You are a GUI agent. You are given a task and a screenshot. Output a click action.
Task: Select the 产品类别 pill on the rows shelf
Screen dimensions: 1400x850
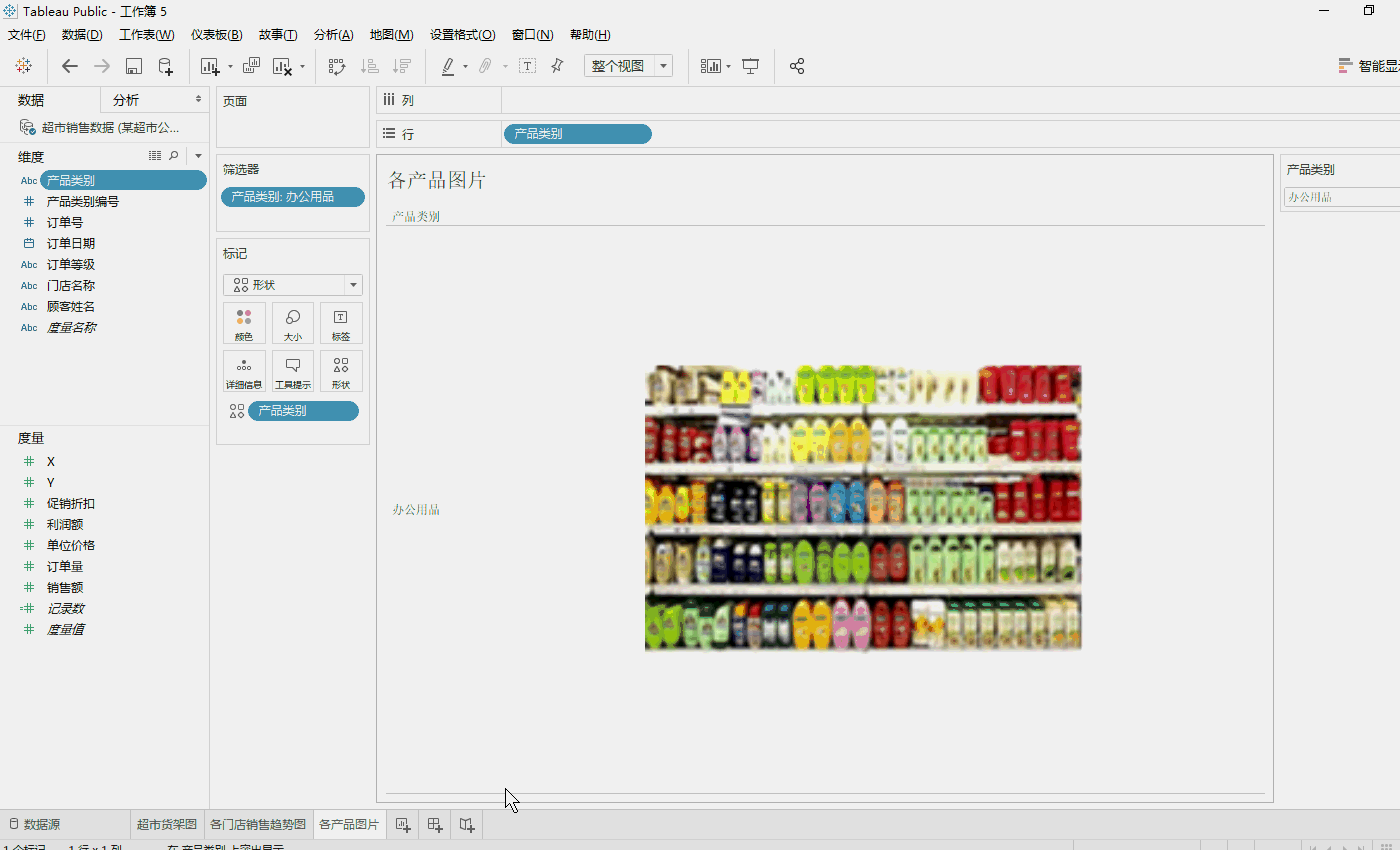tap(577, 134)
